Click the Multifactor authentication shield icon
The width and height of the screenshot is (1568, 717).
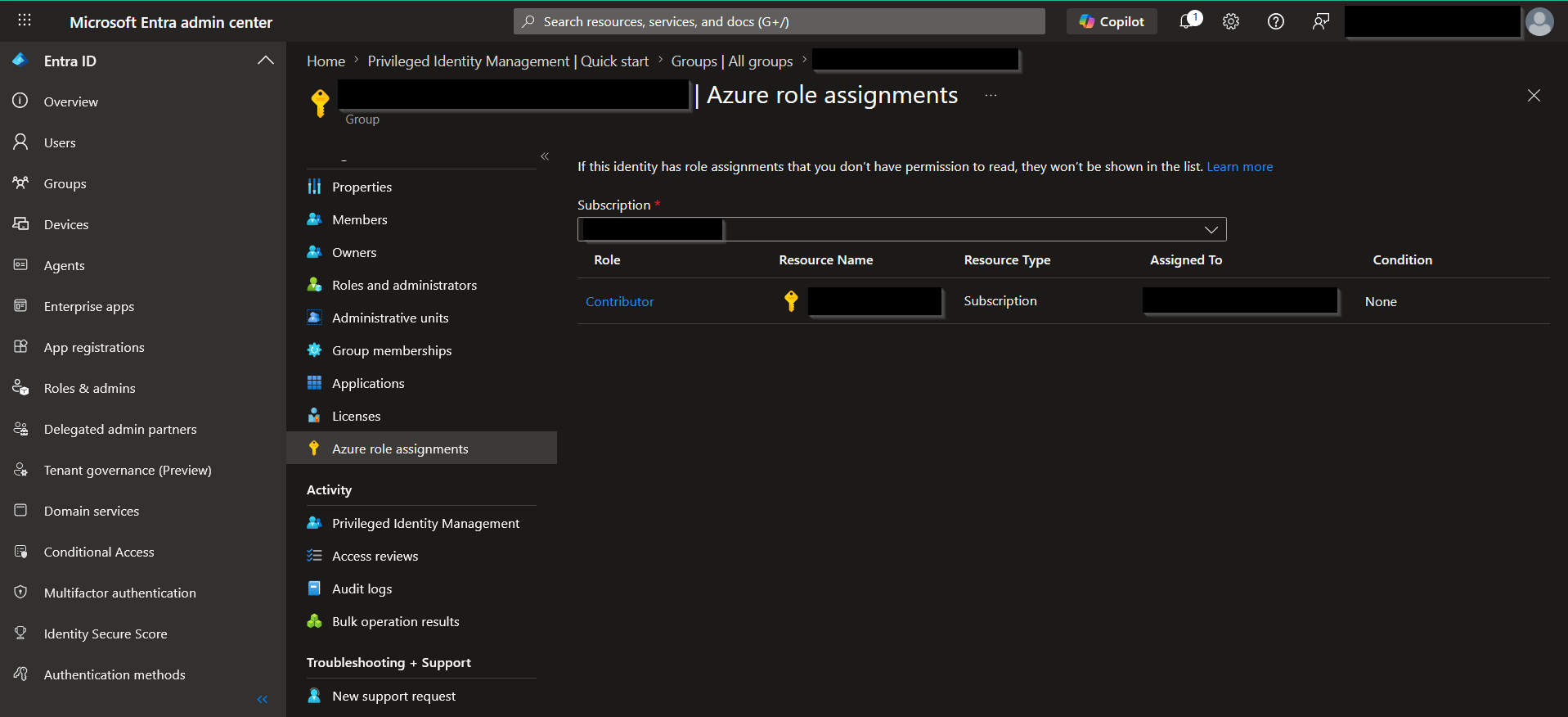pyautogui.click(x=21, y=592)
